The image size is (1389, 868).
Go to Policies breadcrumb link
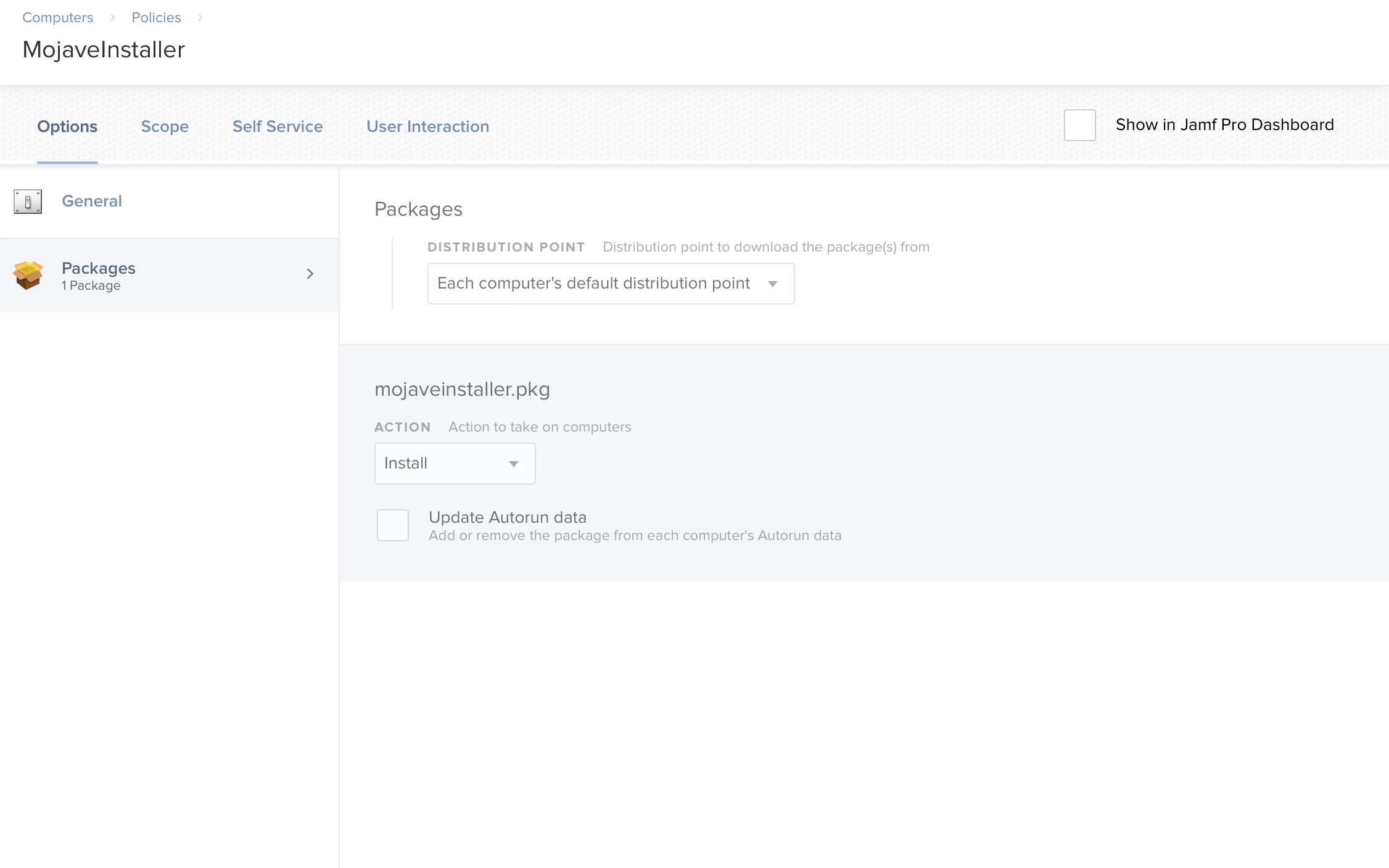pos(156,17)
